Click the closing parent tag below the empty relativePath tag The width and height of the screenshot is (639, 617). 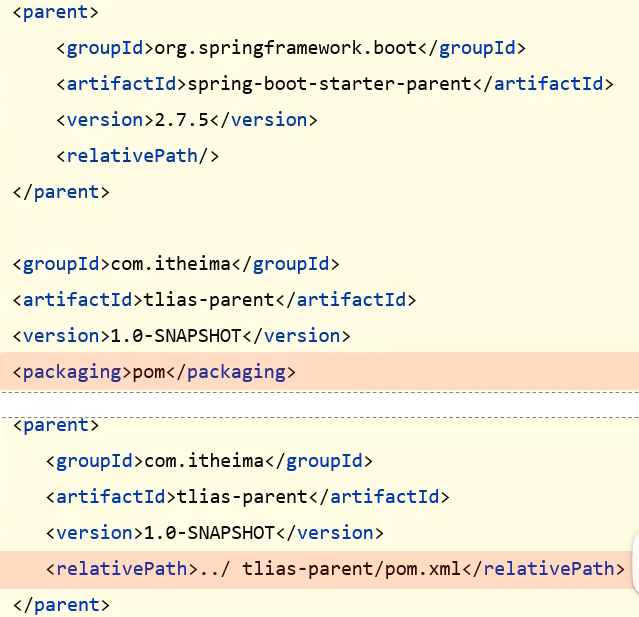(61, 192)
